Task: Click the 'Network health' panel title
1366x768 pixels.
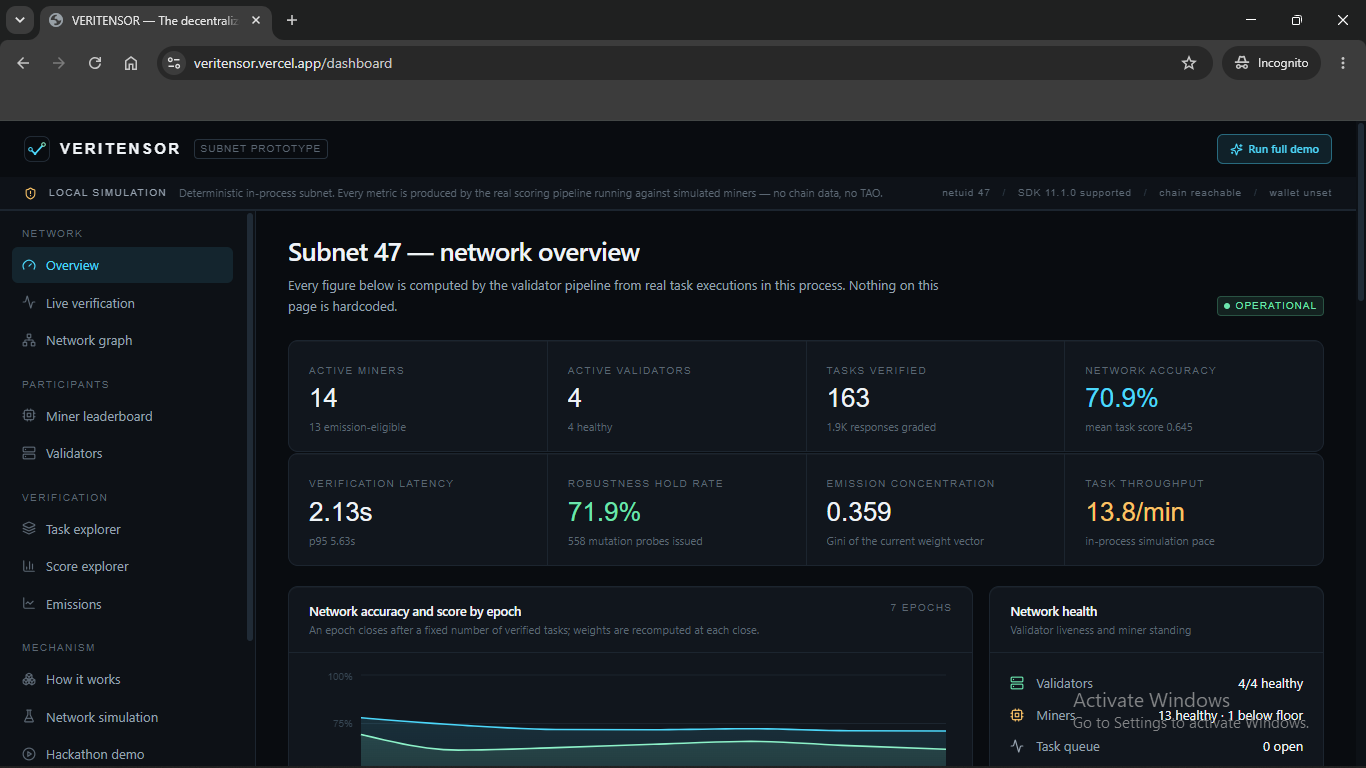Action: click(1053, 611)
